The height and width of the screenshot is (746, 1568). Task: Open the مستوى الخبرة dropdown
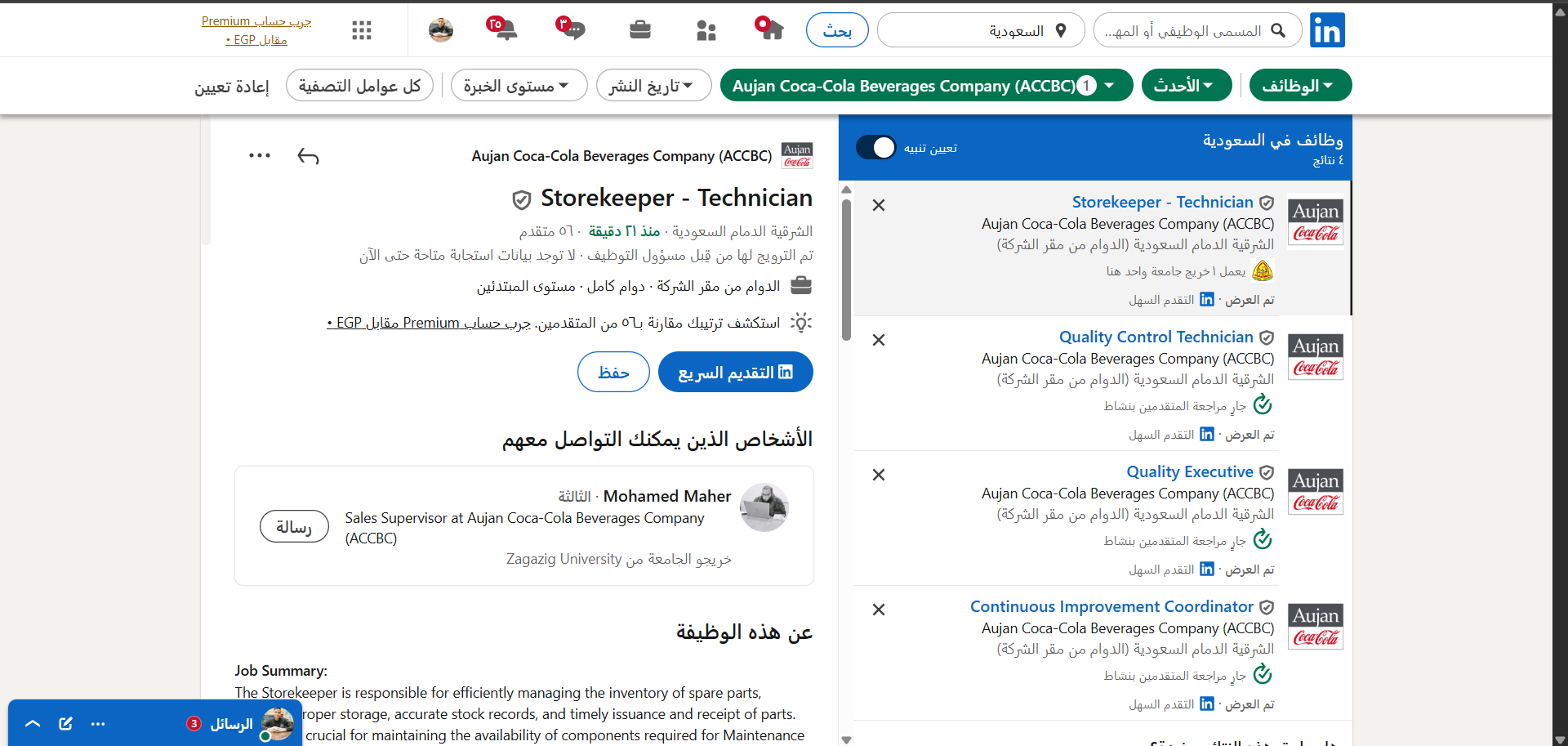tap(519, 85)
